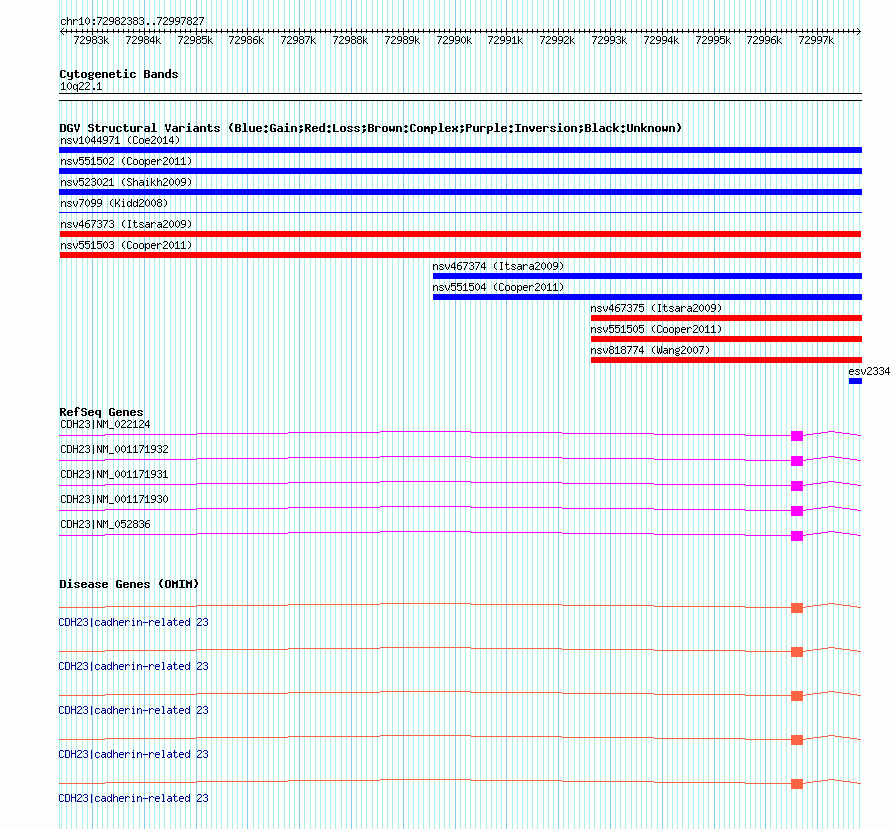This screenshot has height=829, width=890.
Task: Click the thin blue line under nsv7099
Action: [x=460, y=213]
